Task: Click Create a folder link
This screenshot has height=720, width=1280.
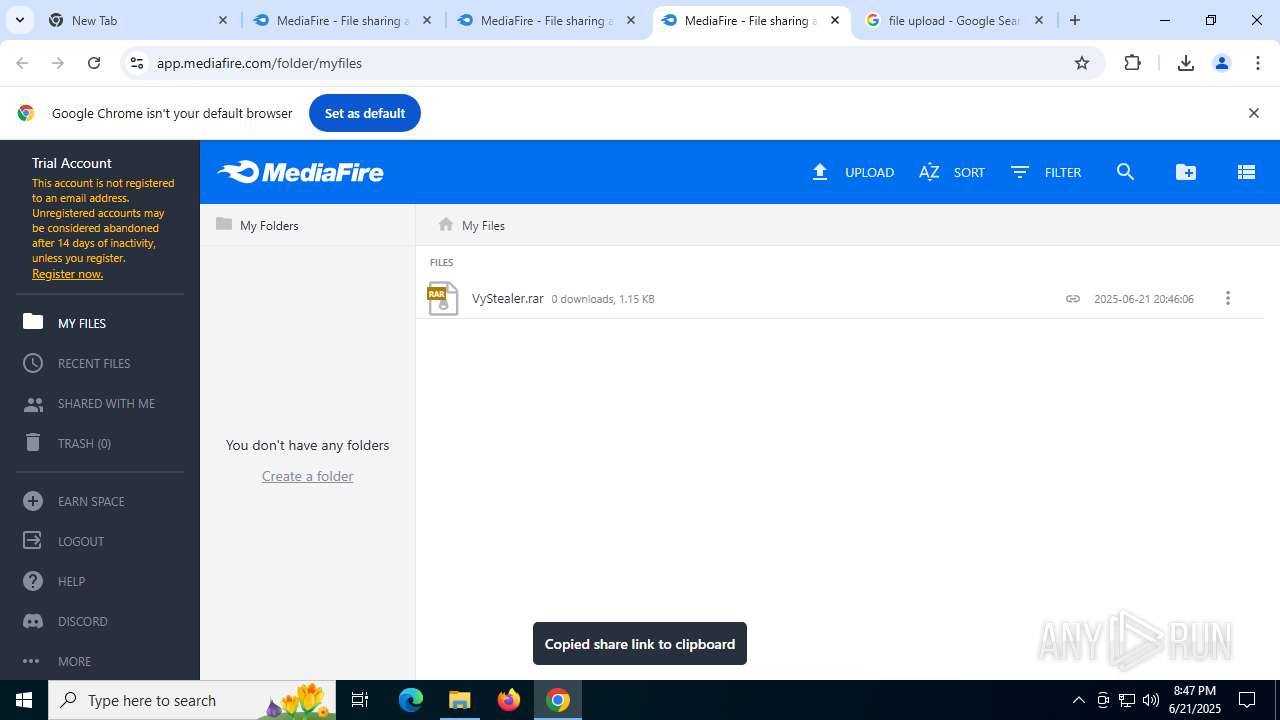Action: 307,476
